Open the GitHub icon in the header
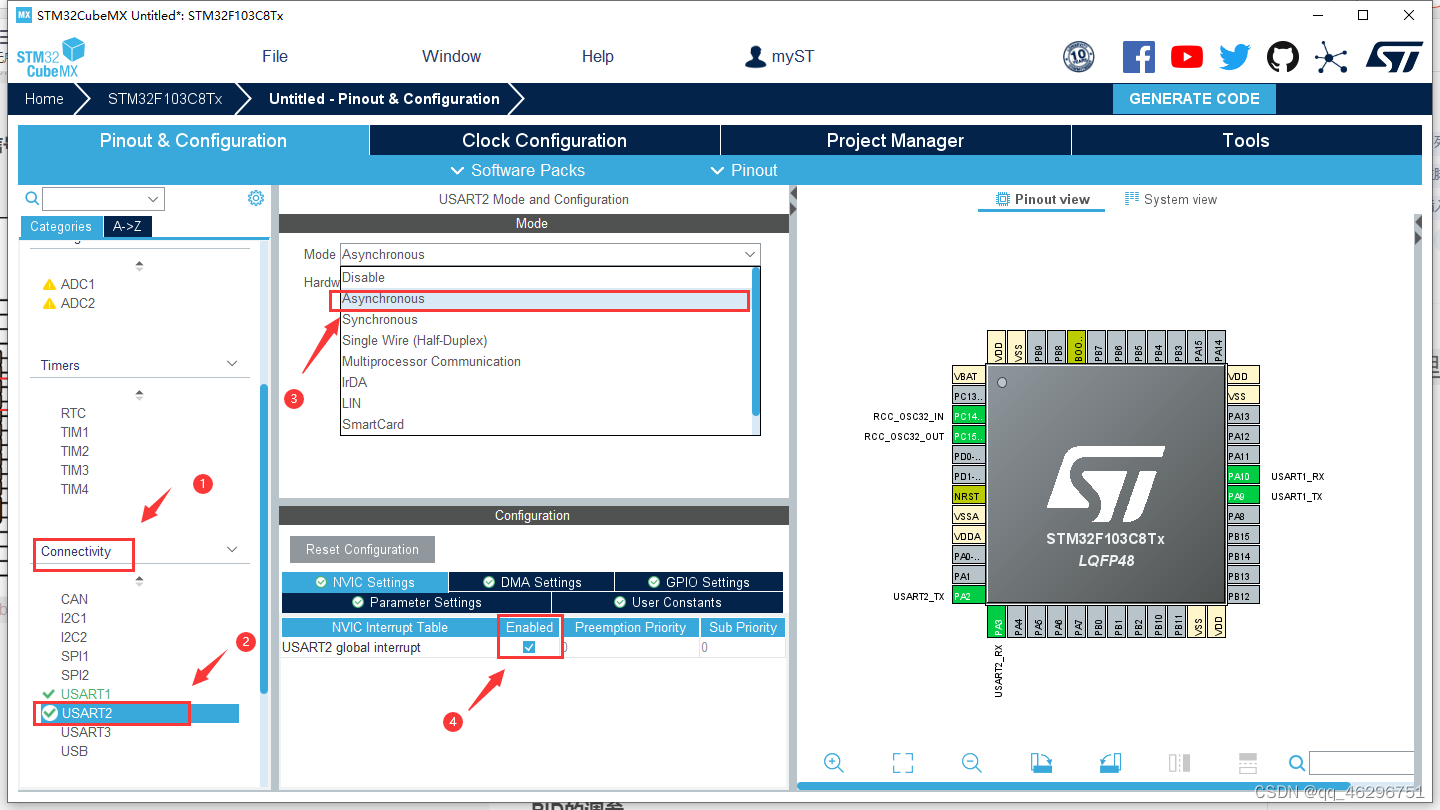 (1283, 57)
